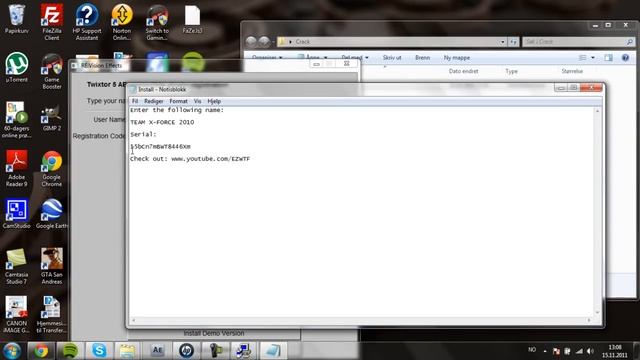Open the Del med dropdown in Explorer

point(355,58)
